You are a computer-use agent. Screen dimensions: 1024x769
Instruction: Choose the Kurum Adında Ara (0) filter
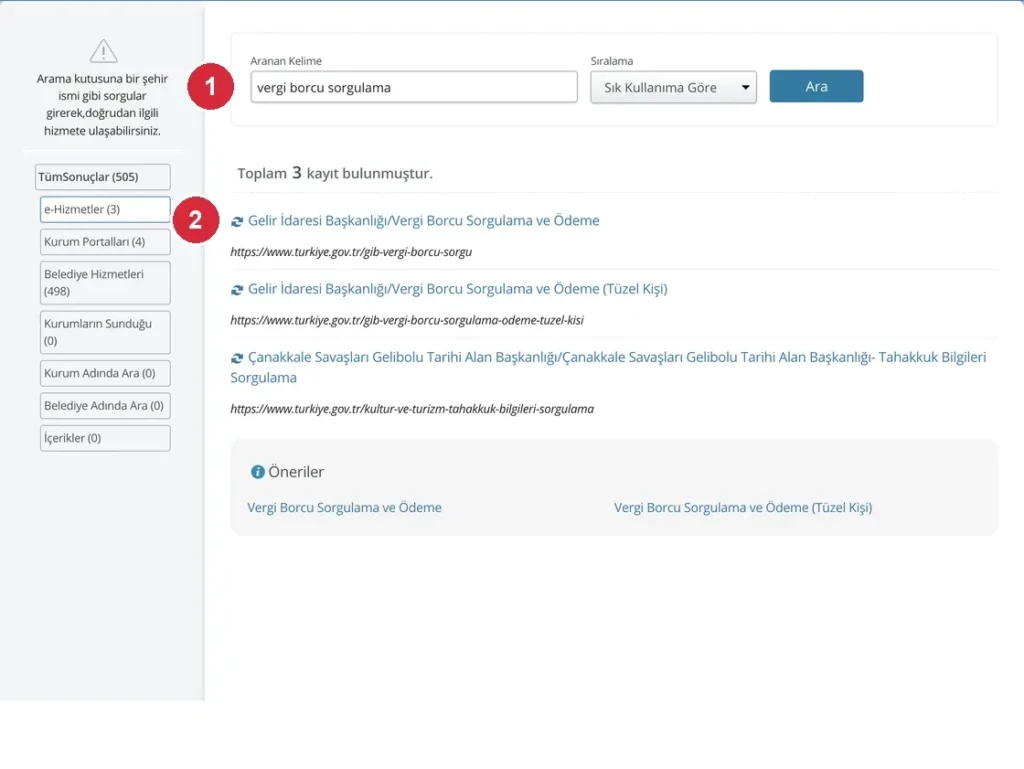pos(105,373)
